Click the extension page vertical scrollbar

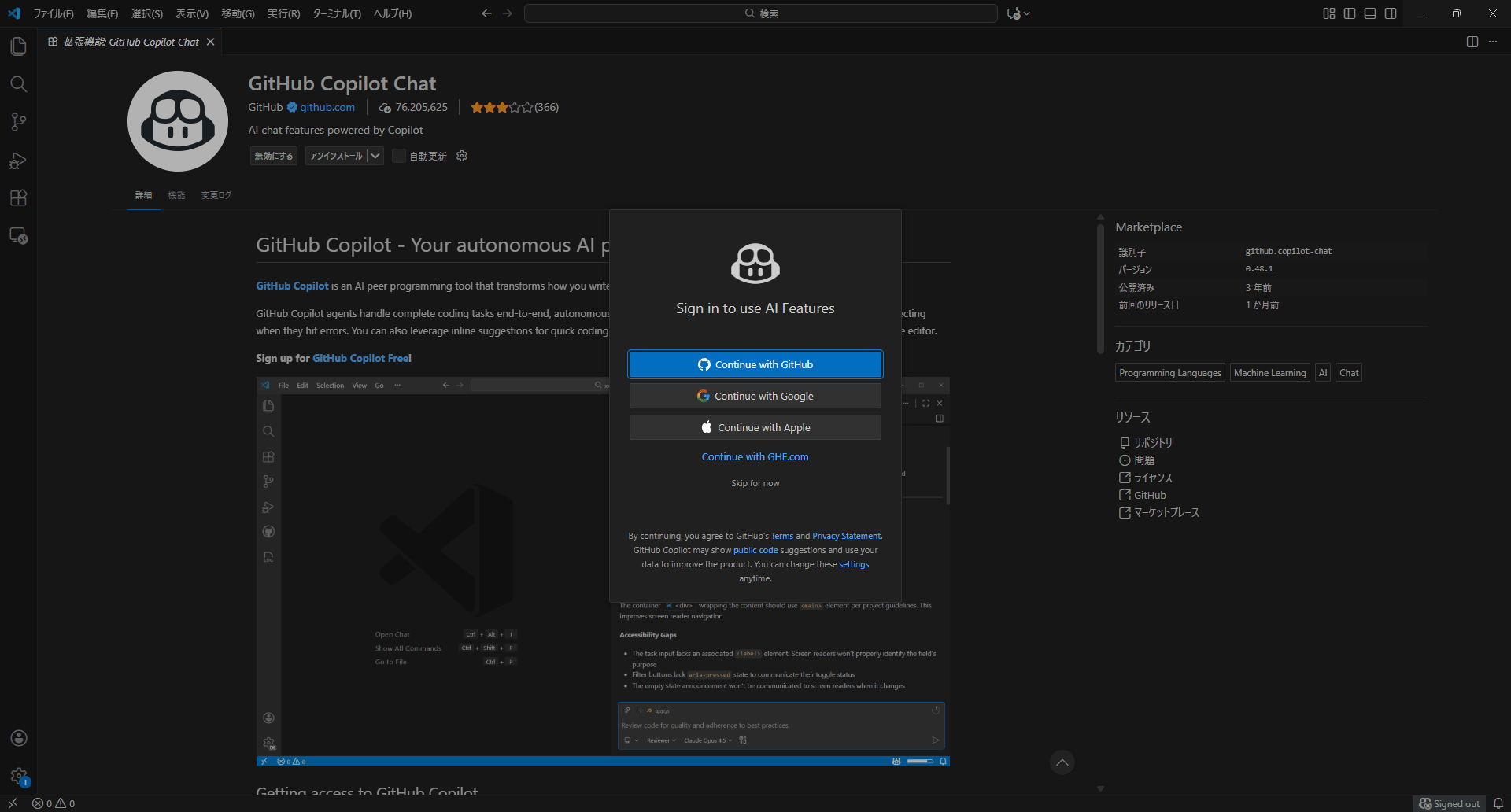click(x=1100, y=288)
